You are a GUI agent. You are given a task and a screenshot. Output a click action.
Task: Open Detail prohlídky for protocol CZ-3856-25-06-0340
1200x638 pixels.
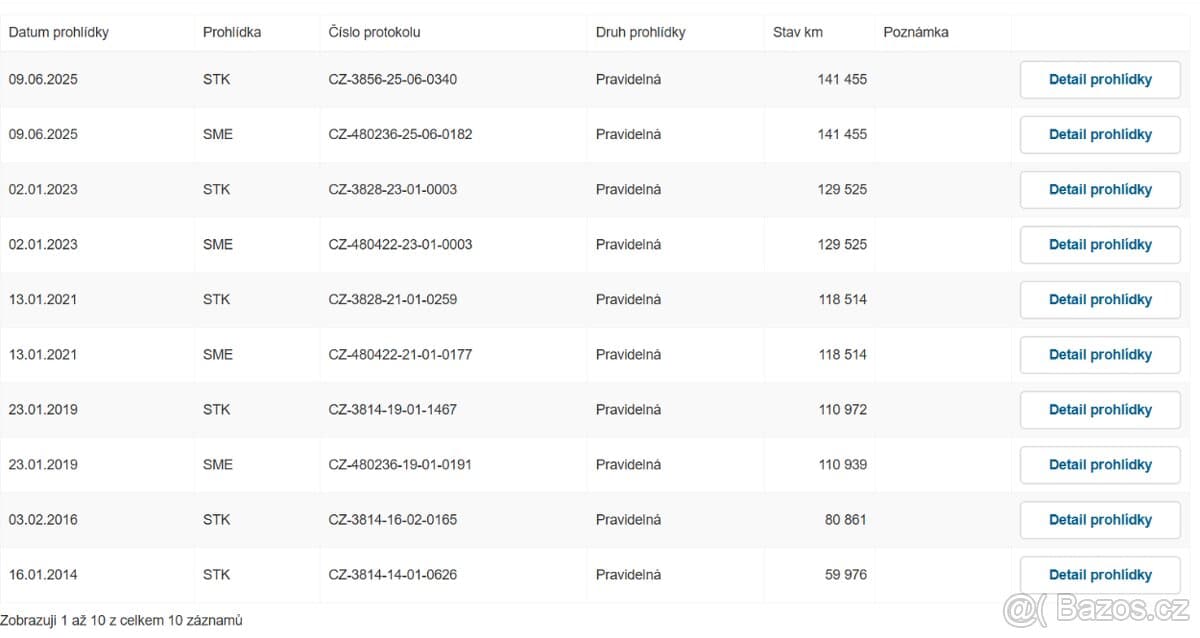tap(1100, 80)
